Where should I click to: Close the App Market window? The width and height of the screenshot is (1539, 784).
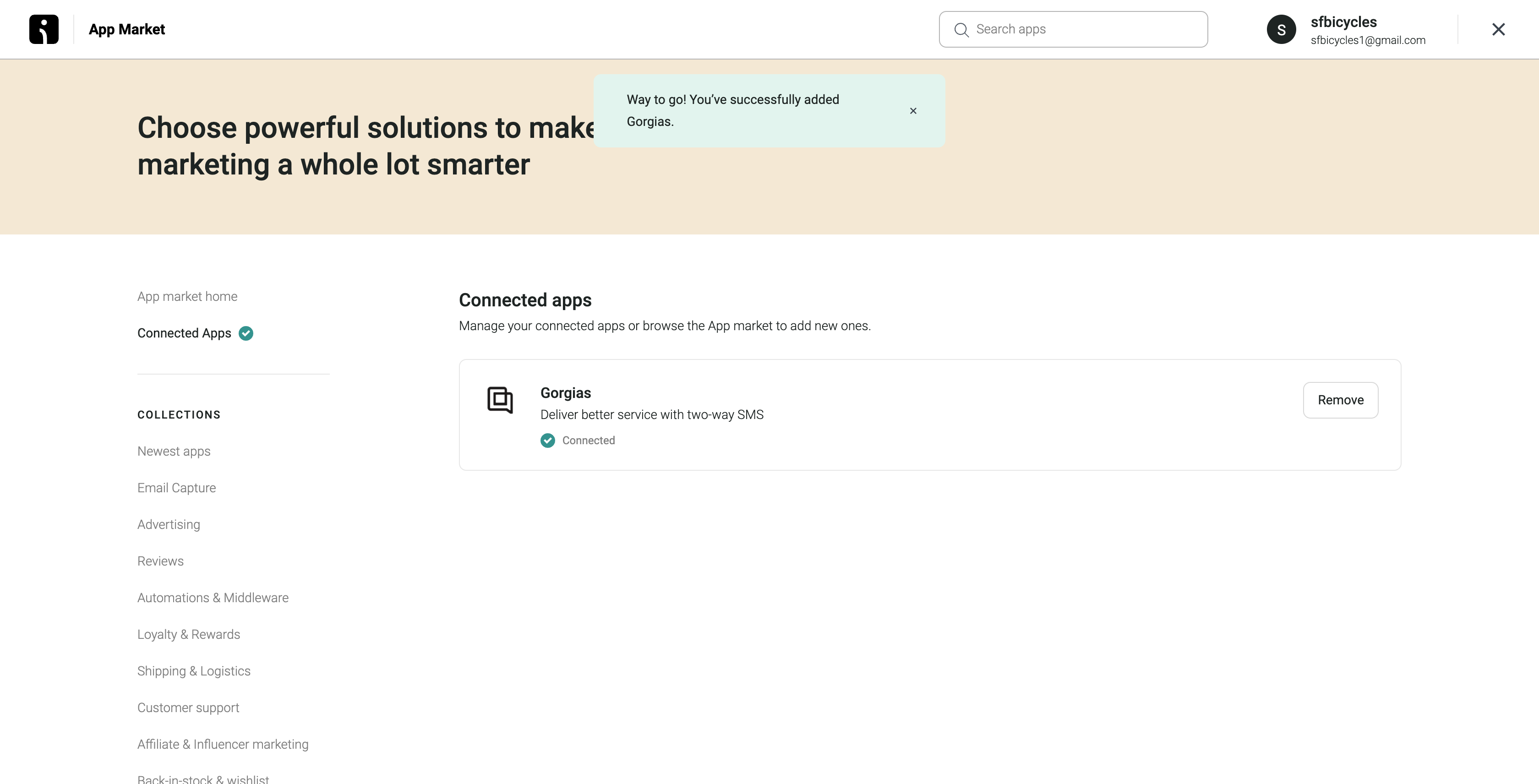click(x=1498, y=29)
